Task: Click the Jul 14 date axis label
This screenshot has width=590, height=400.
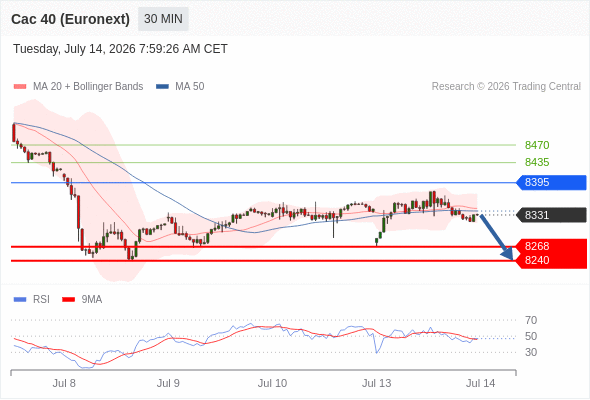Action: coord(481,383)
